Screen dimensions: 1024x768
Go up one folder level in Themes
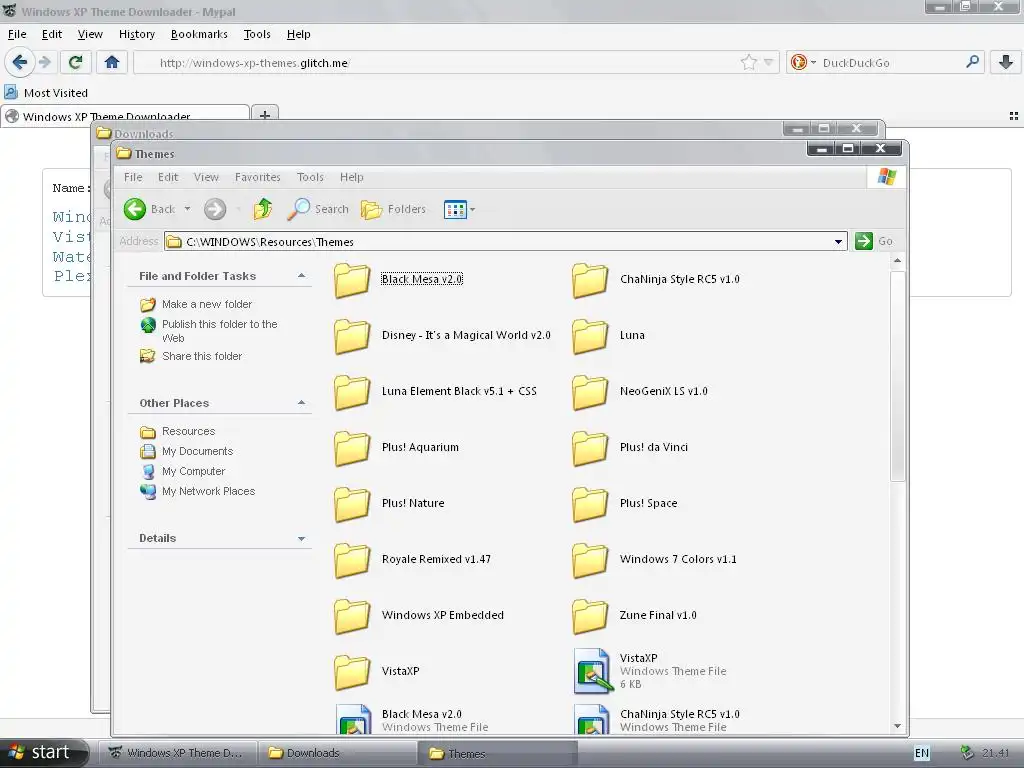(263, 209)
